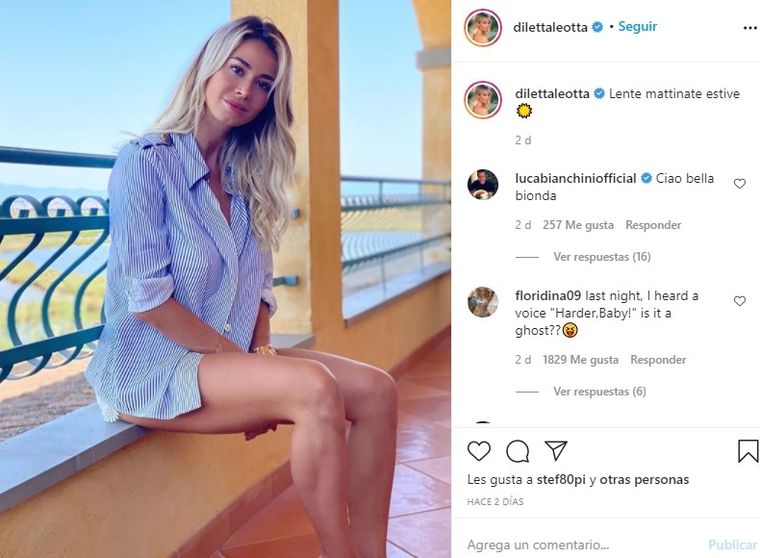Screen dimensions: 760x558
Task: Like floridina09's comment heart
Action: pos(740,301)
